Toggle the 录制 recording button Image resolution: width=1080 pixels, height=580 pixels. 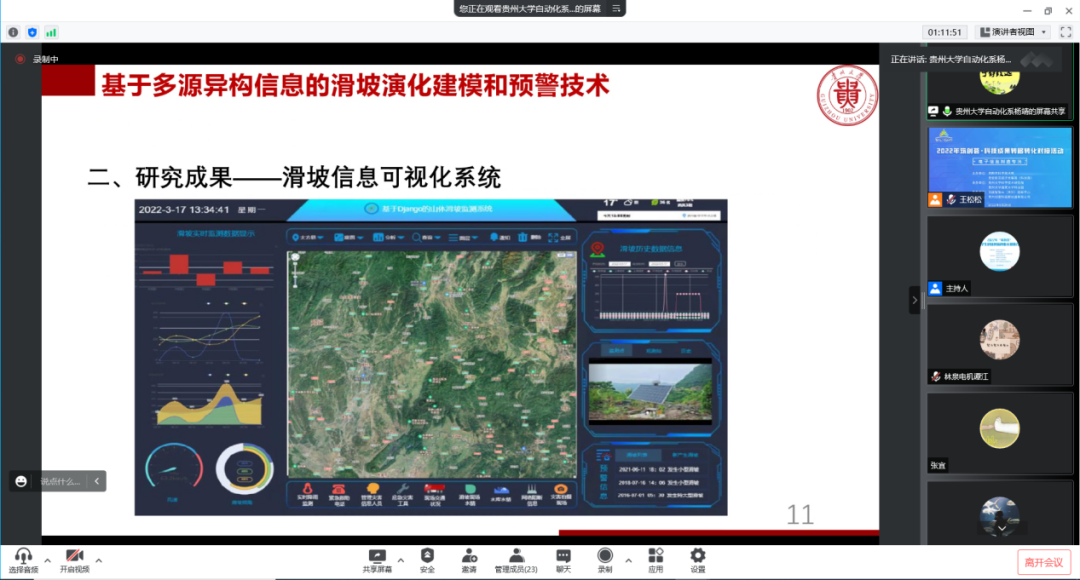pos(604,556)
